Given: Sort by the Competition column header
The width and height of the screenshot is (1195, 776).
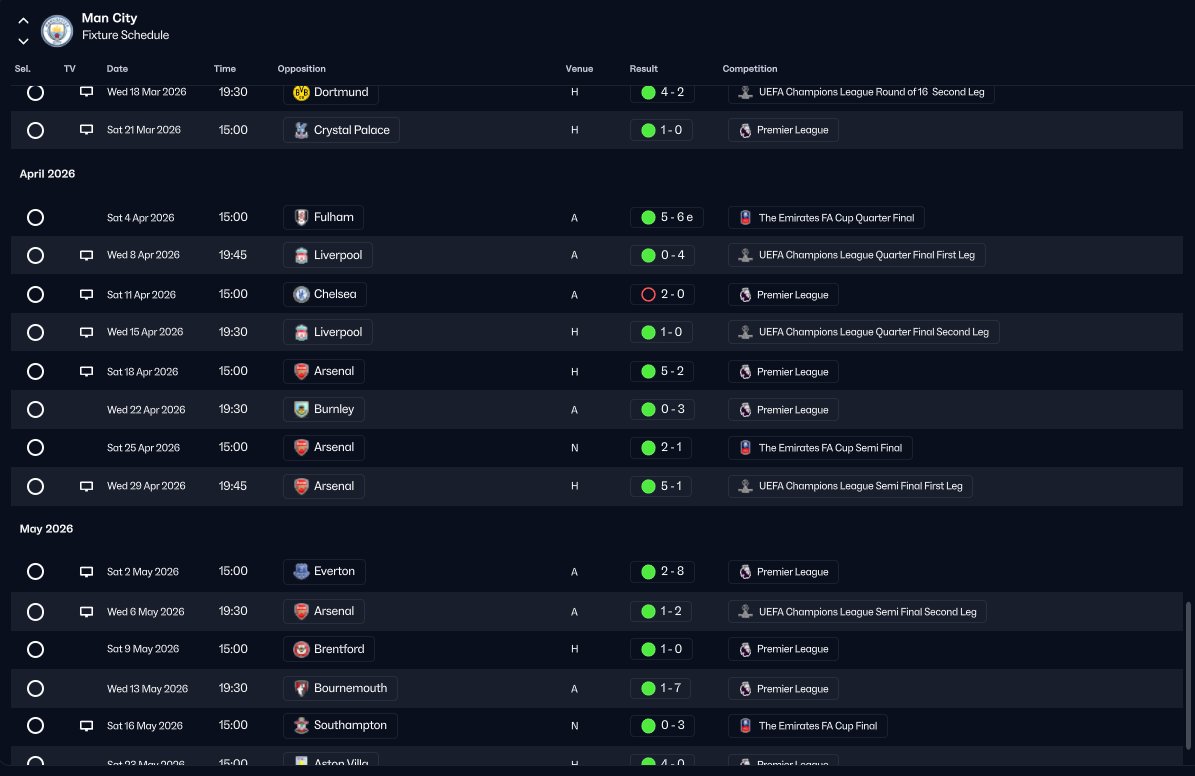Looking at the screenshot, I should click(750, 69).
